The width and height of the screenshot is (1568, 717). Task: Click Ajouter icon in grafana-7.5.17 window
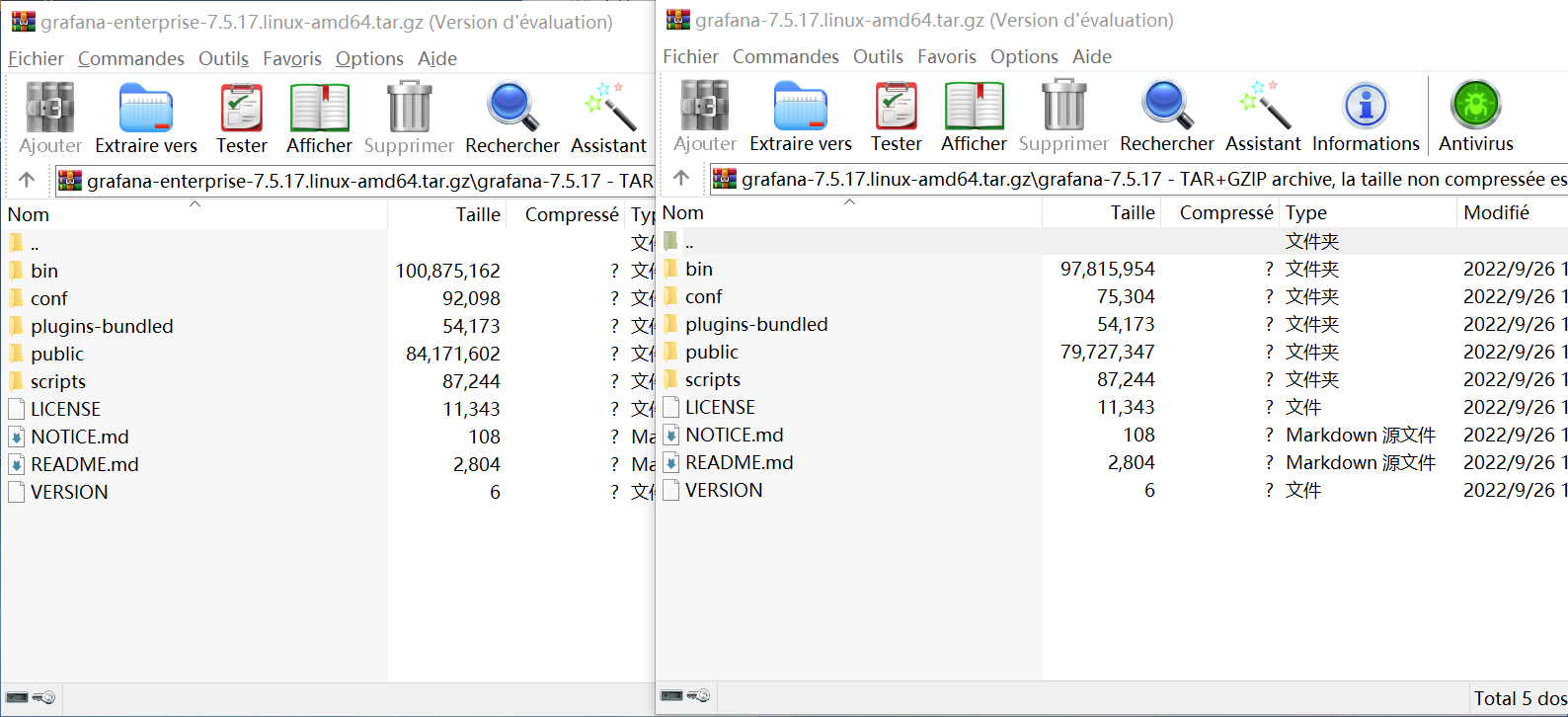pos(705,106)
